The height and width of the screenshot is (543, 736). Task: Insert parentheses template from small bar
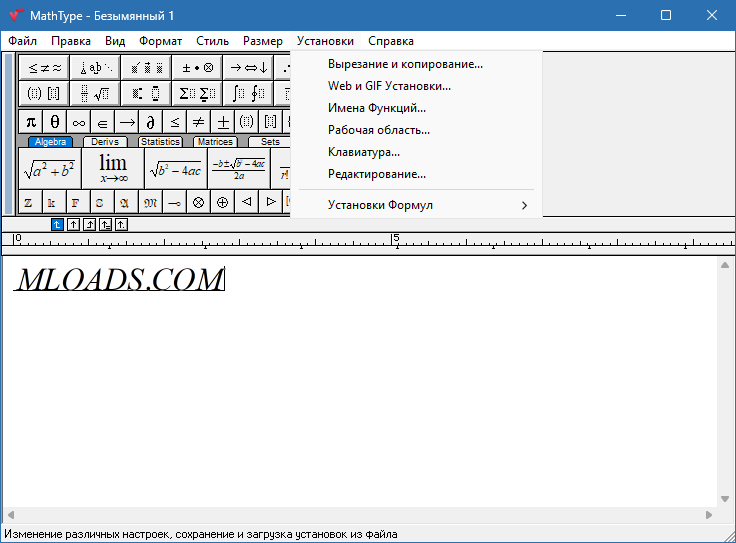247,122
